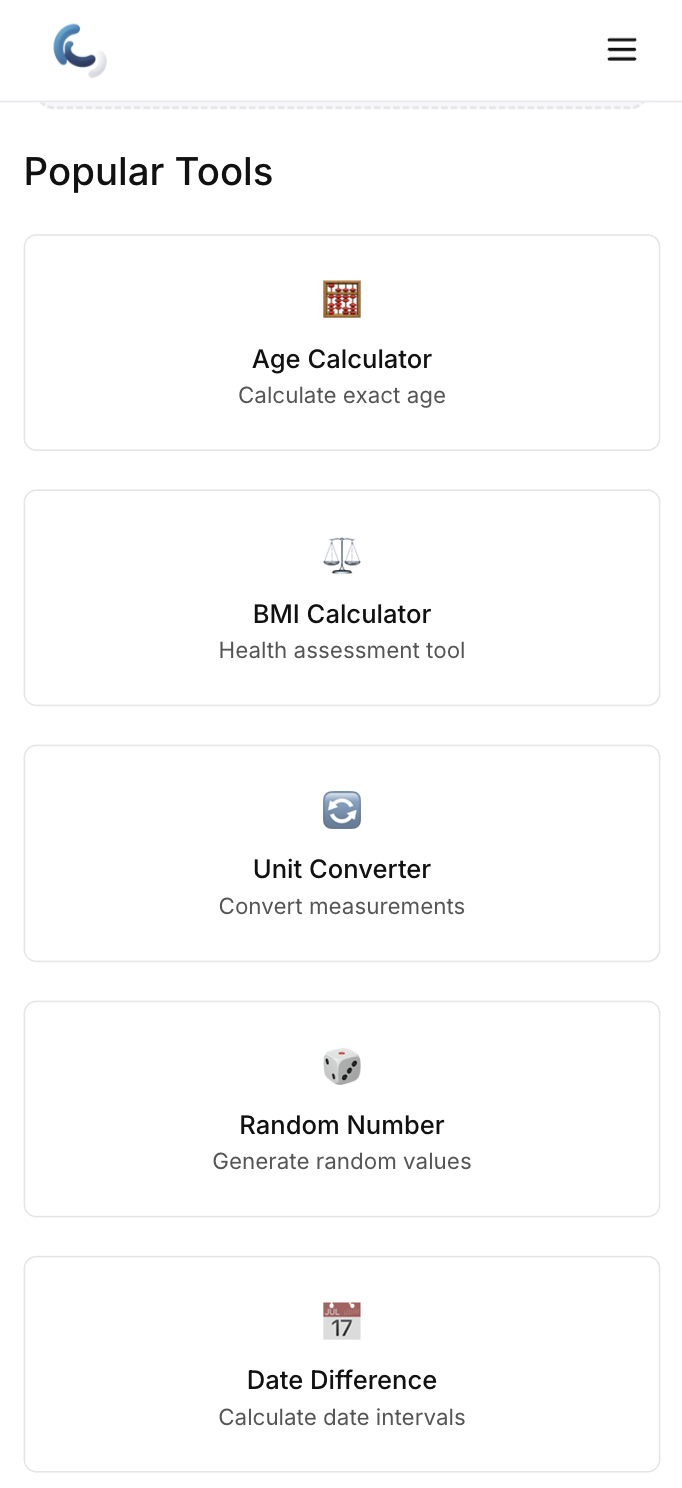Select the balance scale BMI Calculator icon
The height and width of the screenshot is (1488, 682).
[342, 554]
